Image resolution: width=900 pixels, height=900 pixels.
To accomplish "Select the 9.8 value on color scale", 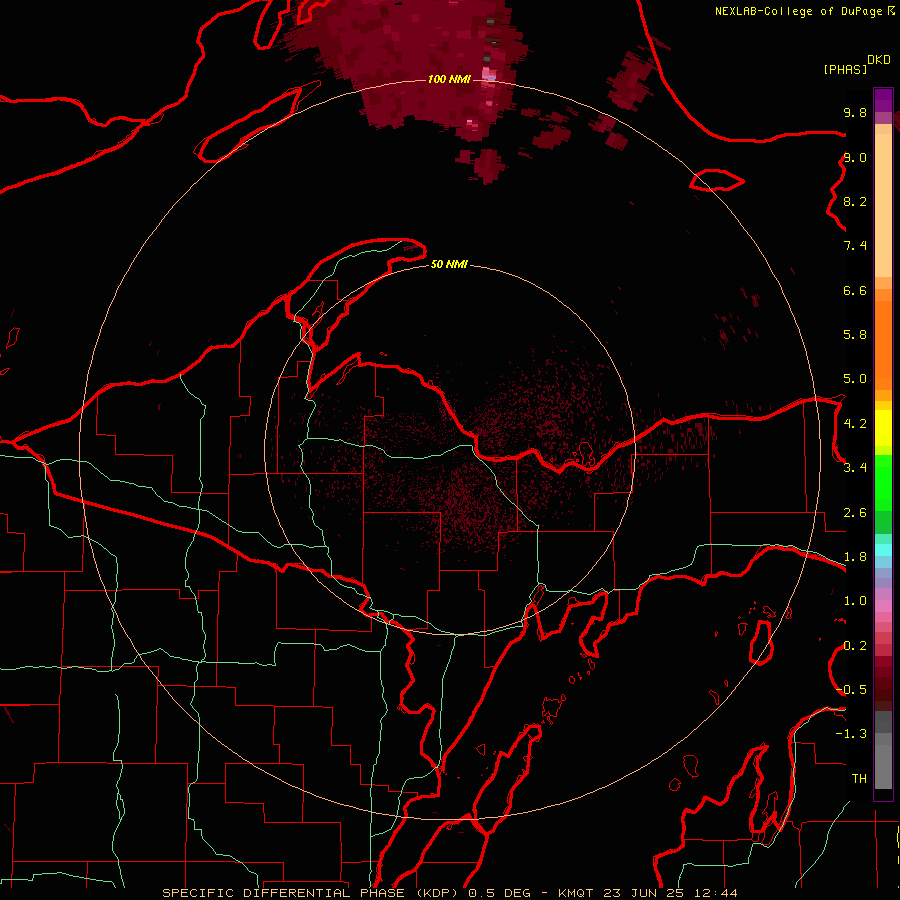I will click(x=855, y=112).
